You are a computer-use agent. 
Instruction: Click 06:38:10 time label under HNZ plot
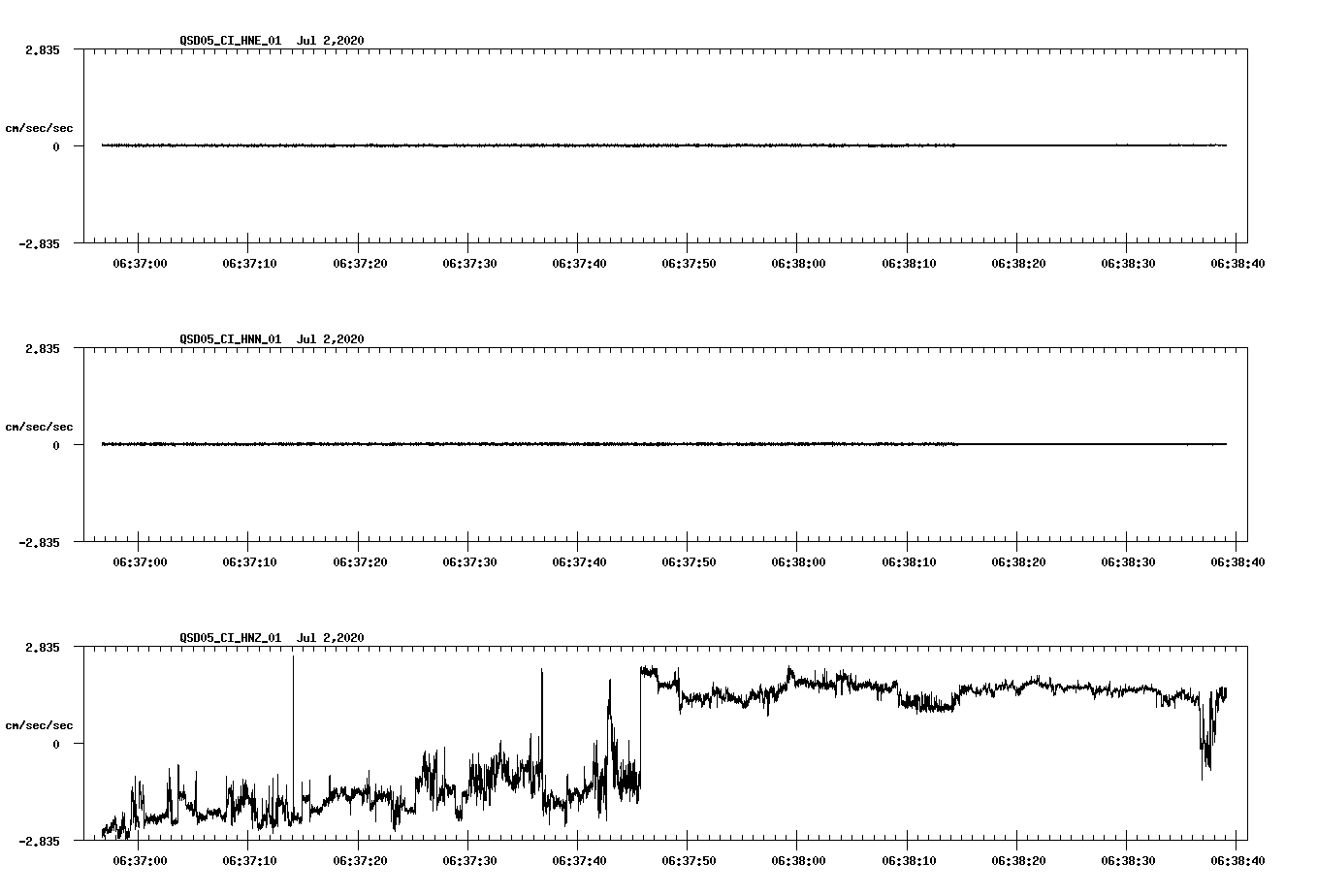909,860
